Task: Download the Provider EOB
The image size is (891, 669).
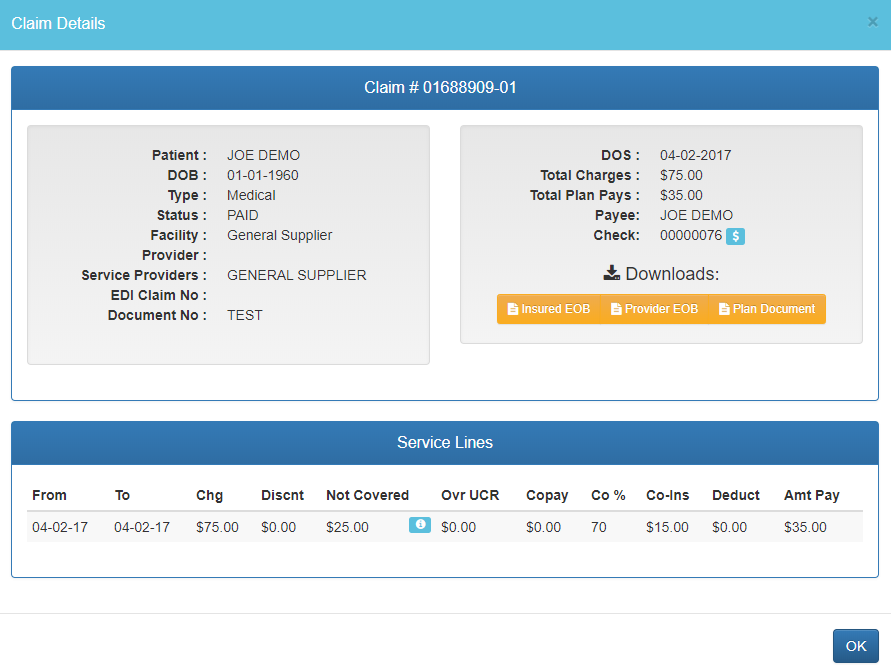Action: pos(654,309)
